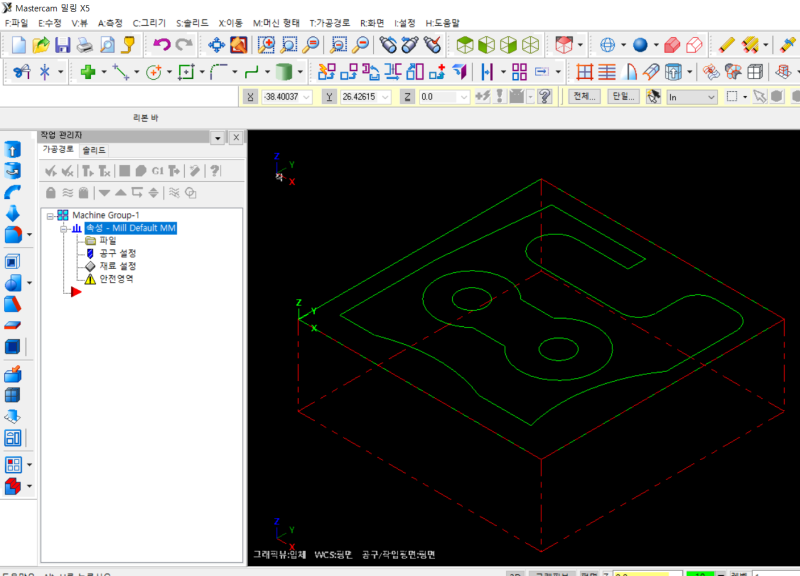This screenshot has width=800, height=576.
Task: Click the Save file icon
Action: [x=62, y=44]
